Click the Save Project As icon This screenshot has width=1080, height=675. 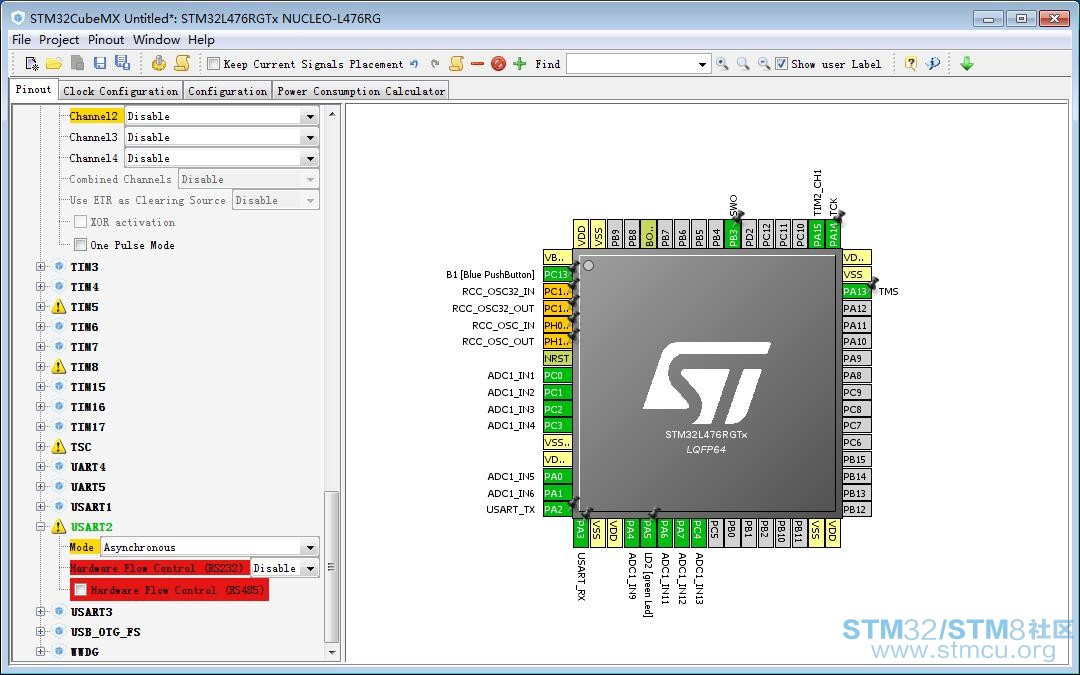(123, 63)
